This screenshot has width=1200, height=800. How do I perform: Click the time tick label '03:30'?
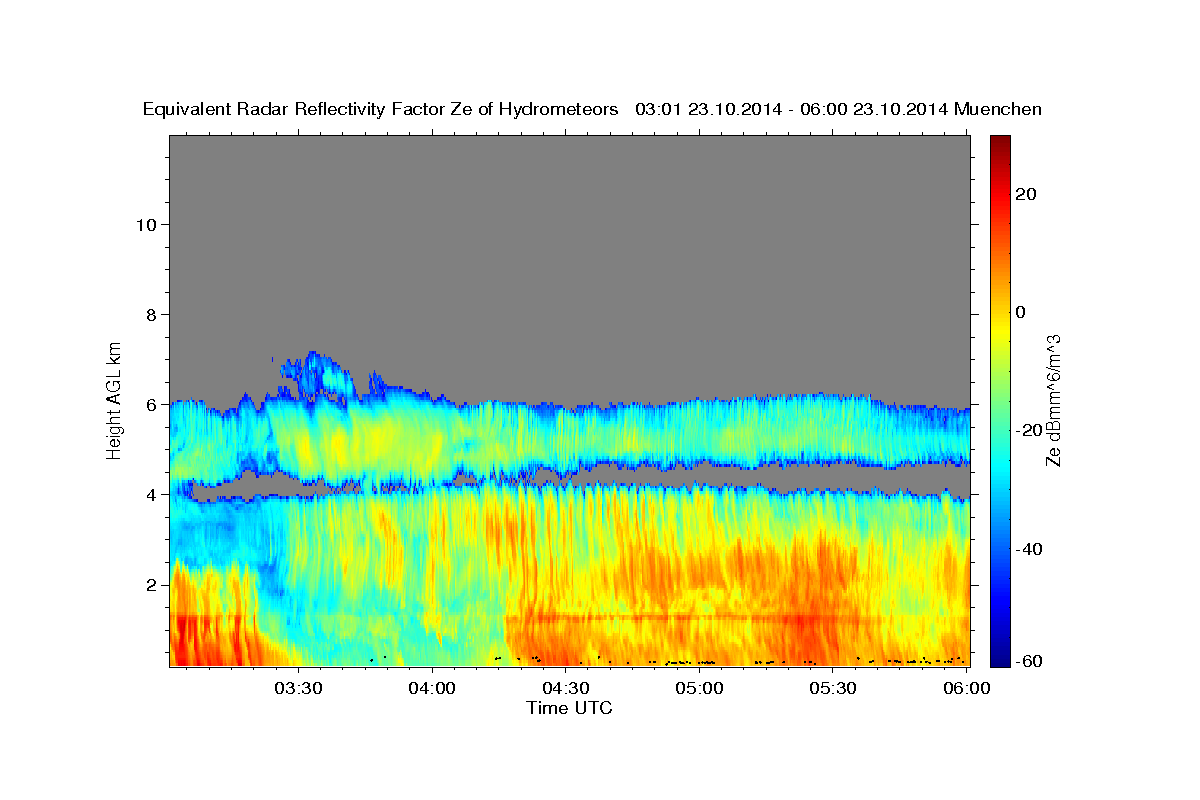298,688
